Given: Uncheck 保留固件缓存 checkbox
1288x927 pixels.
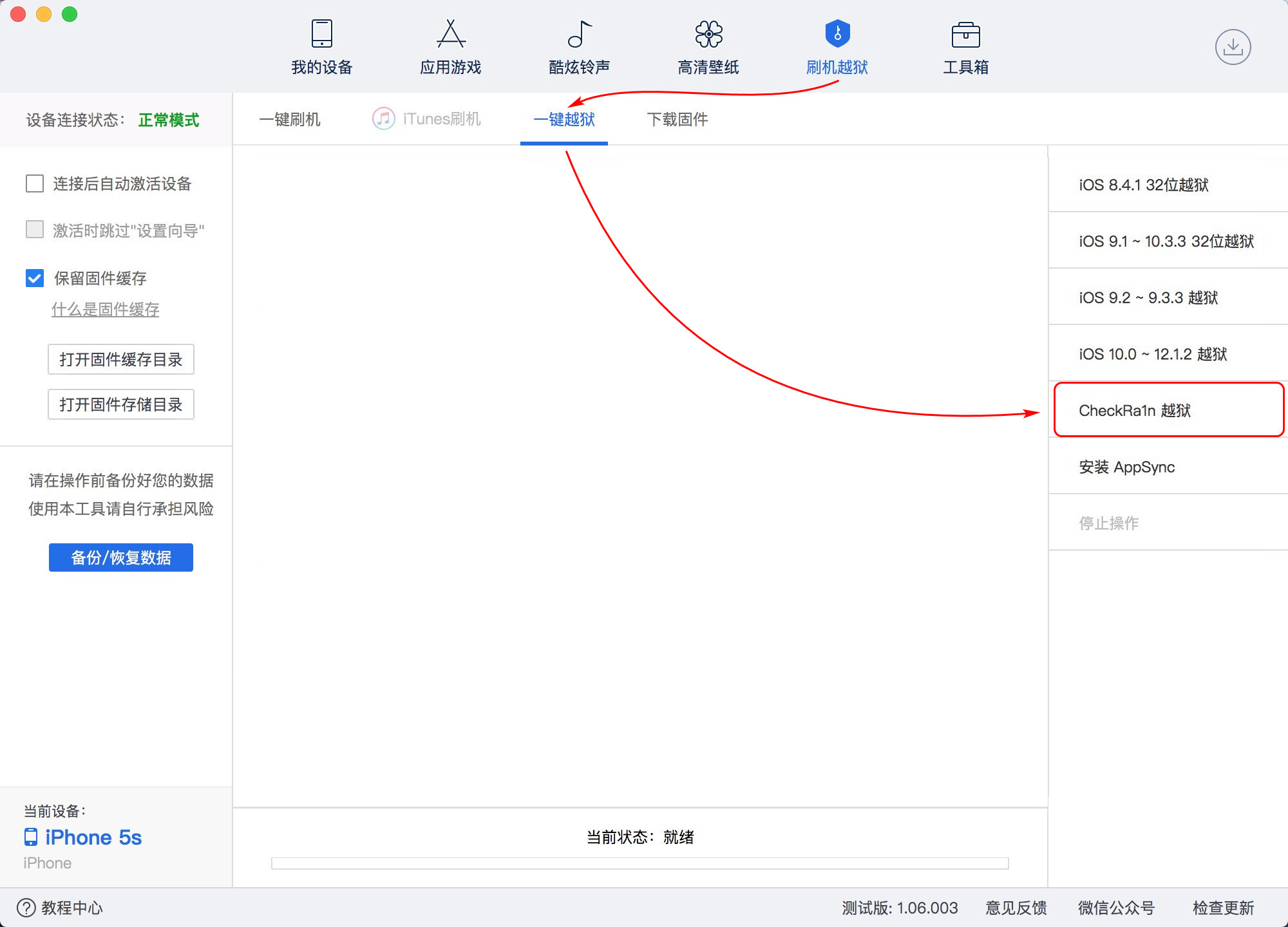Looking at the screenshot, I should coord(35,278).
